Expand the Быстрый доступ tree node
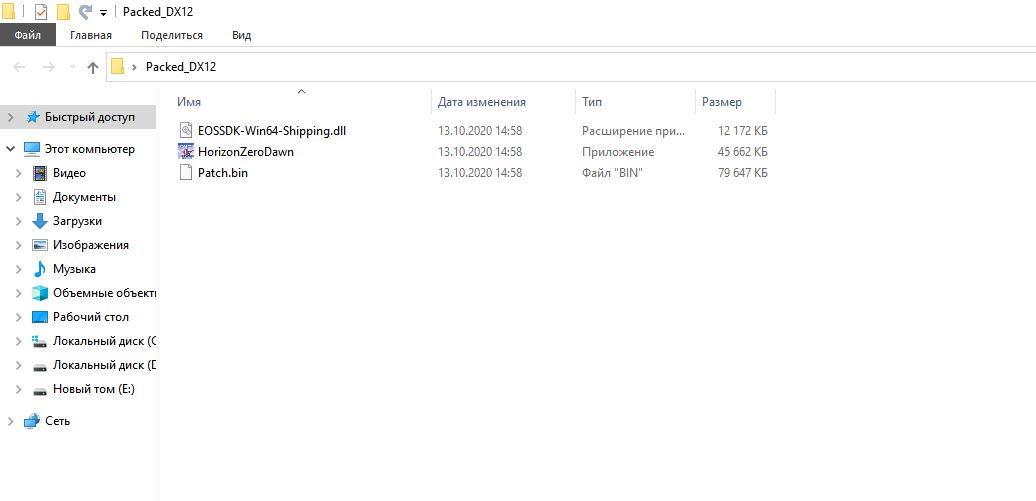Screen dimensions: 1036x501 point(10,117)
